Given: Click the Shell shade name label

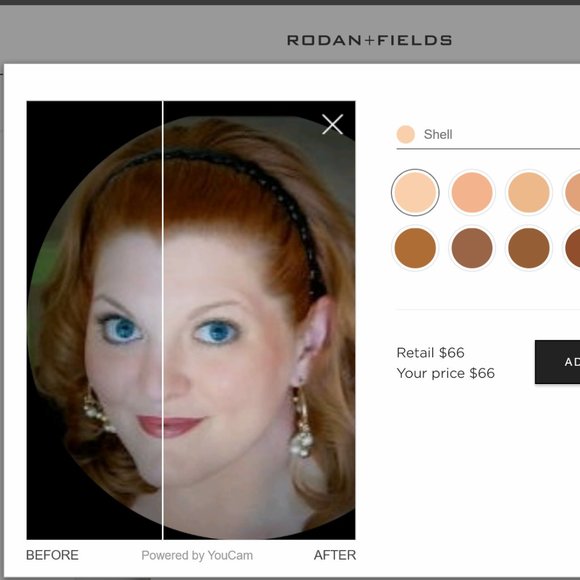Looking at the screenshot, I should point(438,134).
